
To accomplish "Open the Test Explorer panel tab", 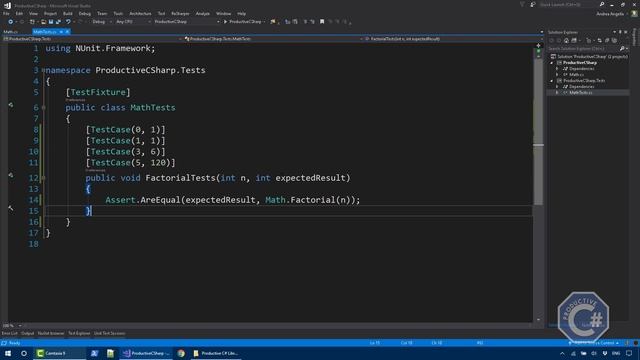I will [x=79, y=333].
